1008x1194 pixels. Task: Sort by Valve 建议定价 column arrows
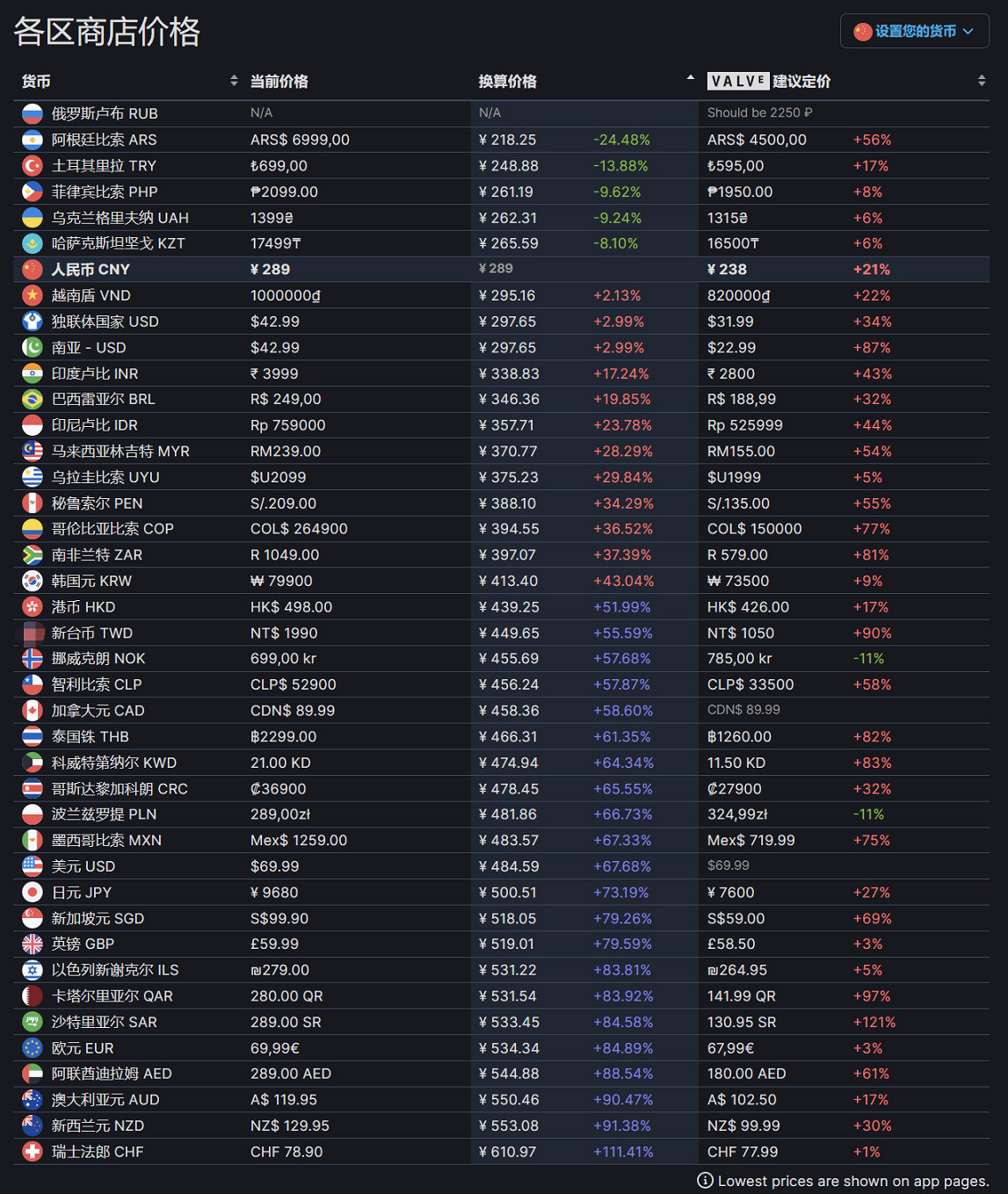[981, 81]
